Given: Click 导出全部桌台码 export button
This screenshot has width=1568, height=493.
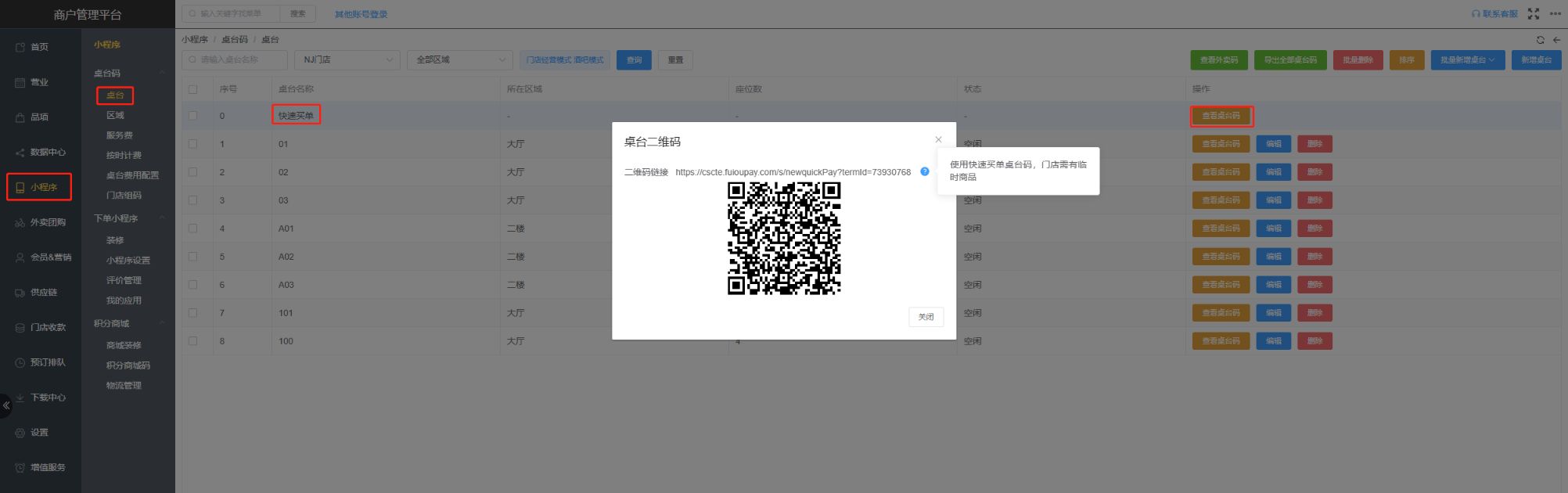Looking at the screenshot, I should pos(1290,60).
